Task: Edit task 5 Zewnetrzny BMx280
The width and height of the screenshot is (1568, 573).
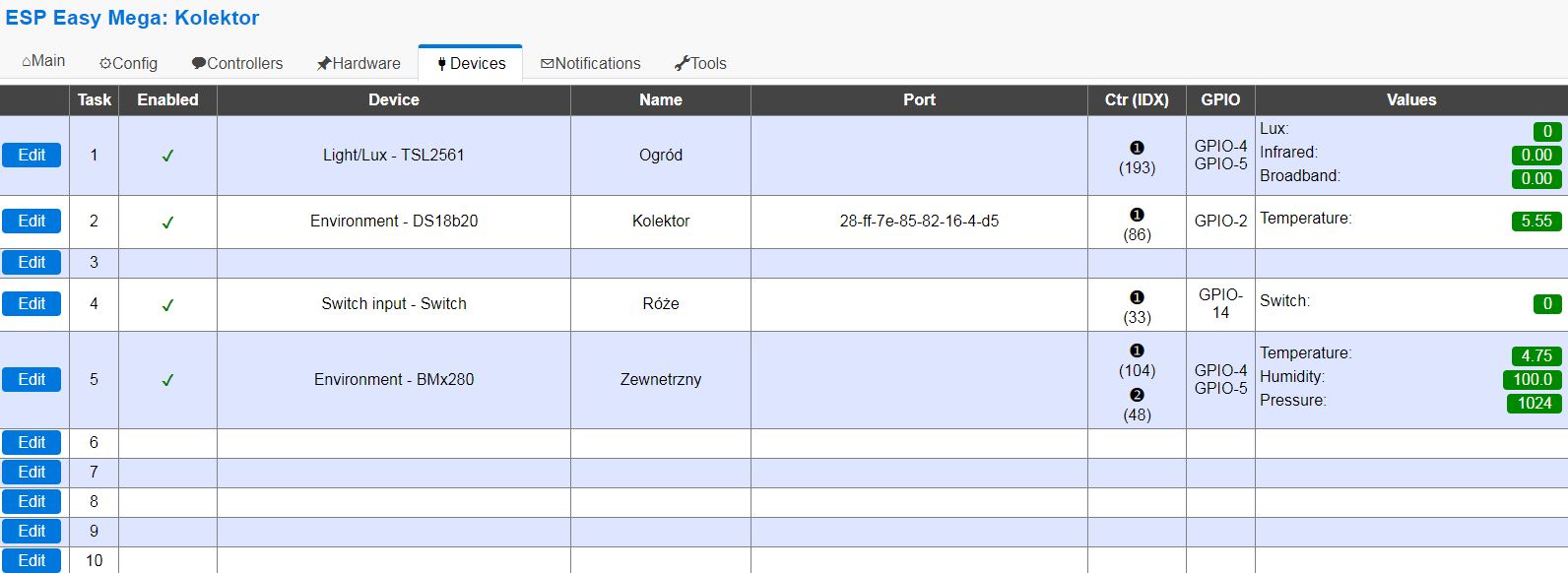Action: (x=32, y=379)
